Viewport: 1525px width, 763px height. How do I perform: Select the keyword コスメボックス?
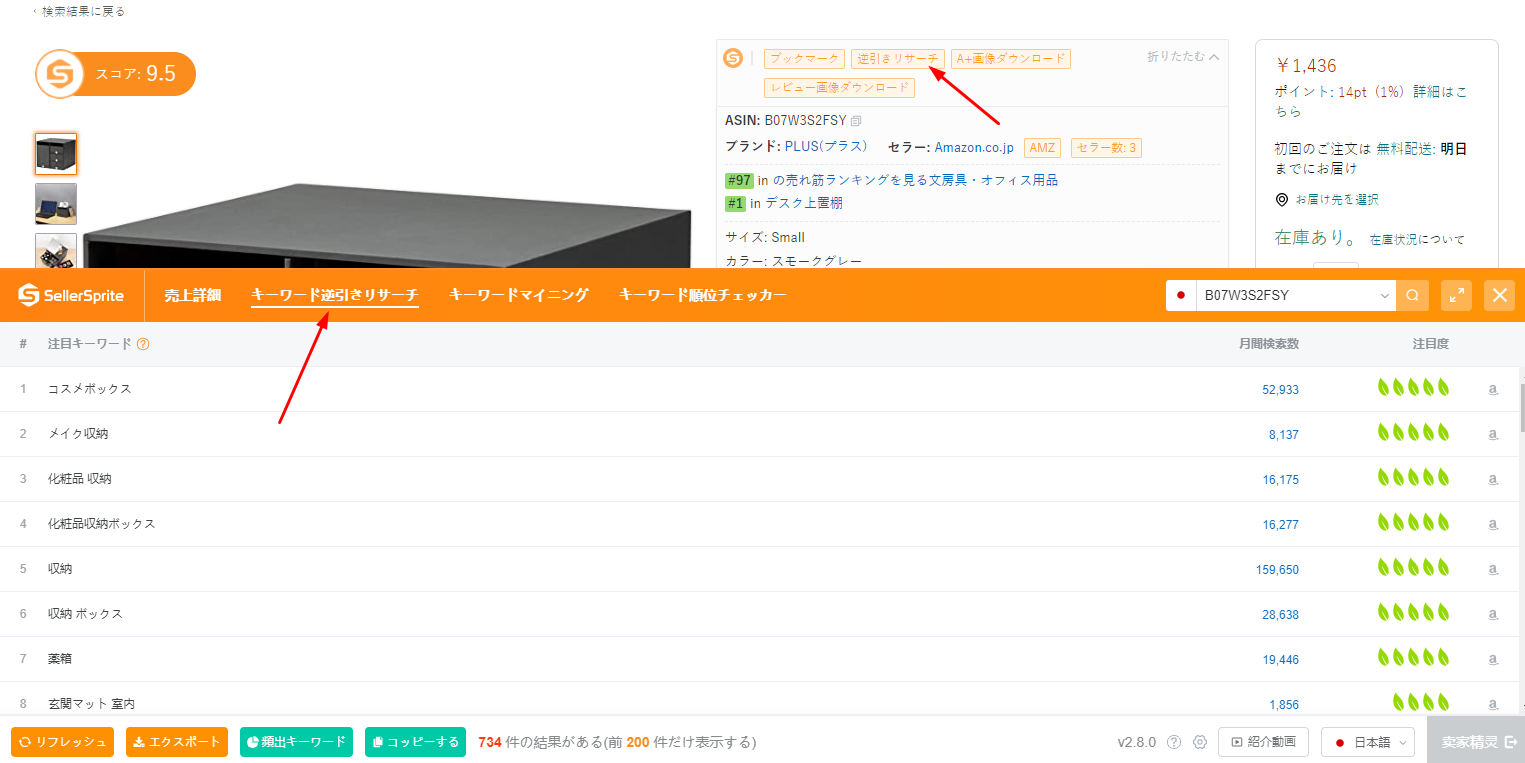(89, 389)
